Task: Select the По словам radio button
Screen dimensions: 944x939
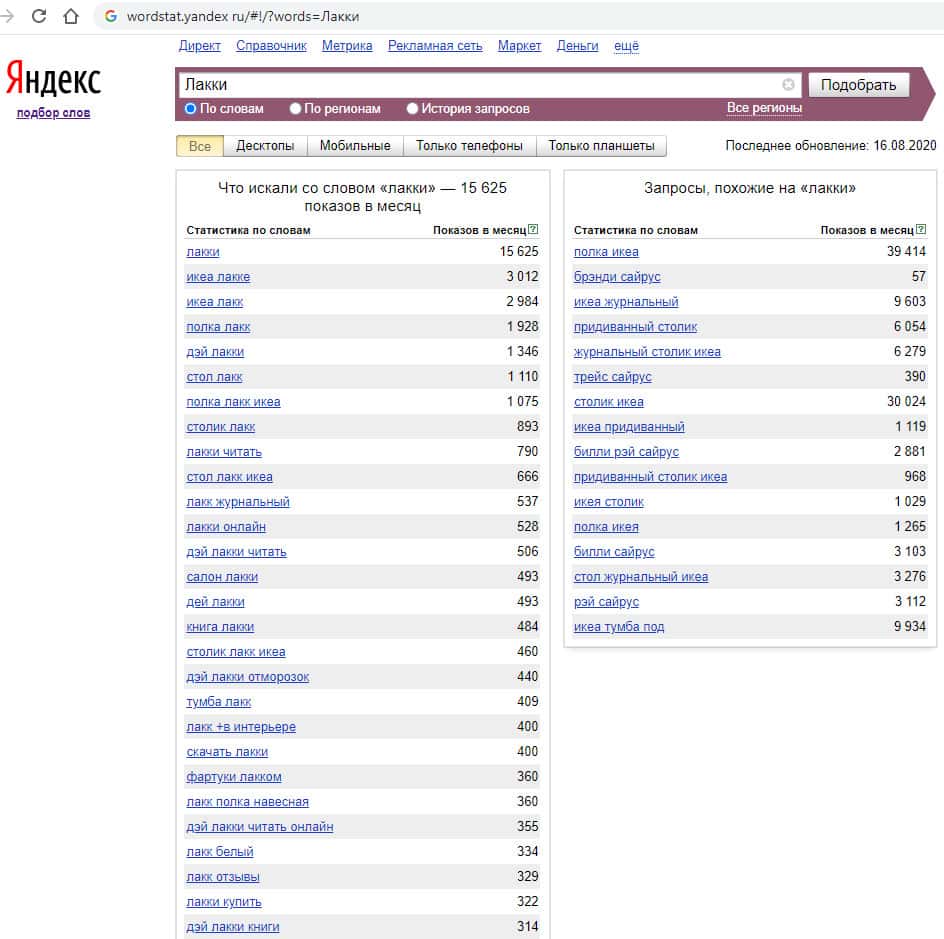Action: pyautogui.click(x=190, y=108)
